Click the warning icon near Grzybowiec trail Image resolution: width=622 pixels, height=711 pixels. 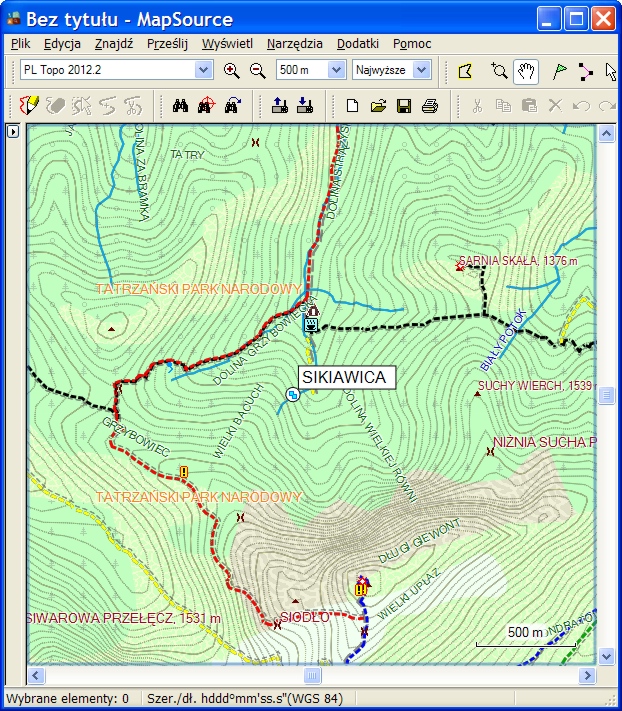184,472
